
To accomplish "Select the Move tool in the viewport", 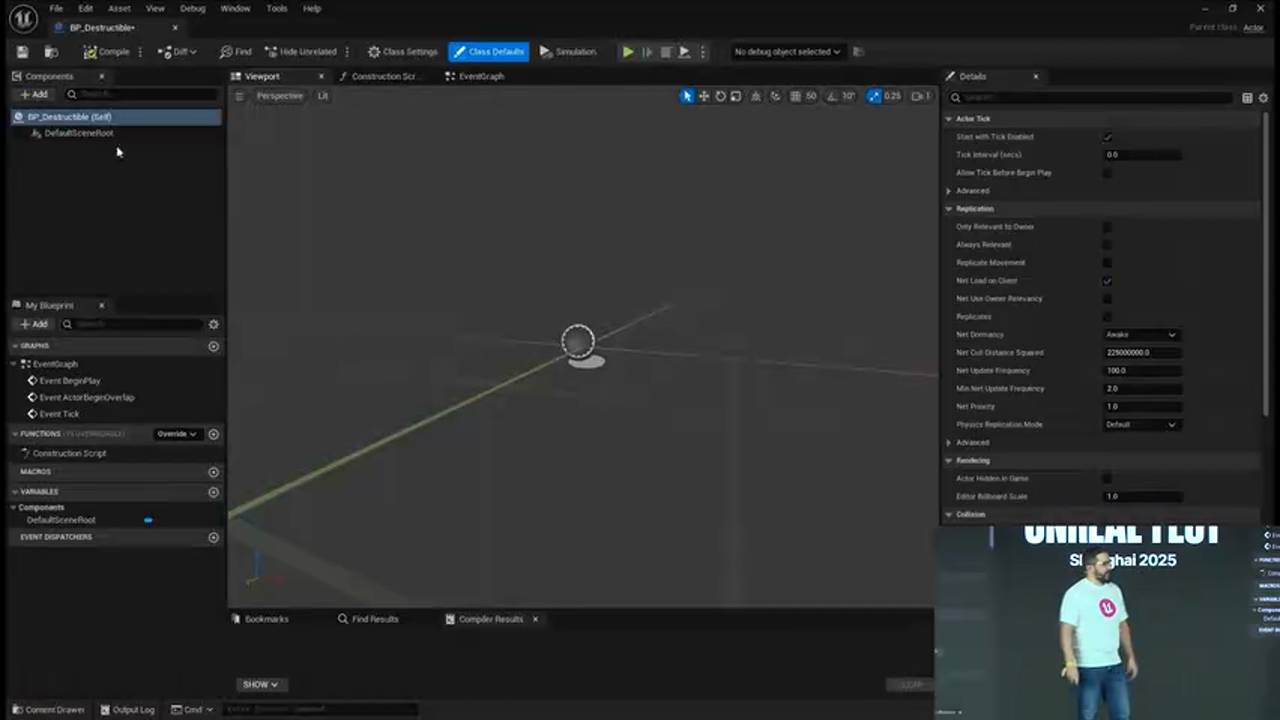I will tap(704, 95).
